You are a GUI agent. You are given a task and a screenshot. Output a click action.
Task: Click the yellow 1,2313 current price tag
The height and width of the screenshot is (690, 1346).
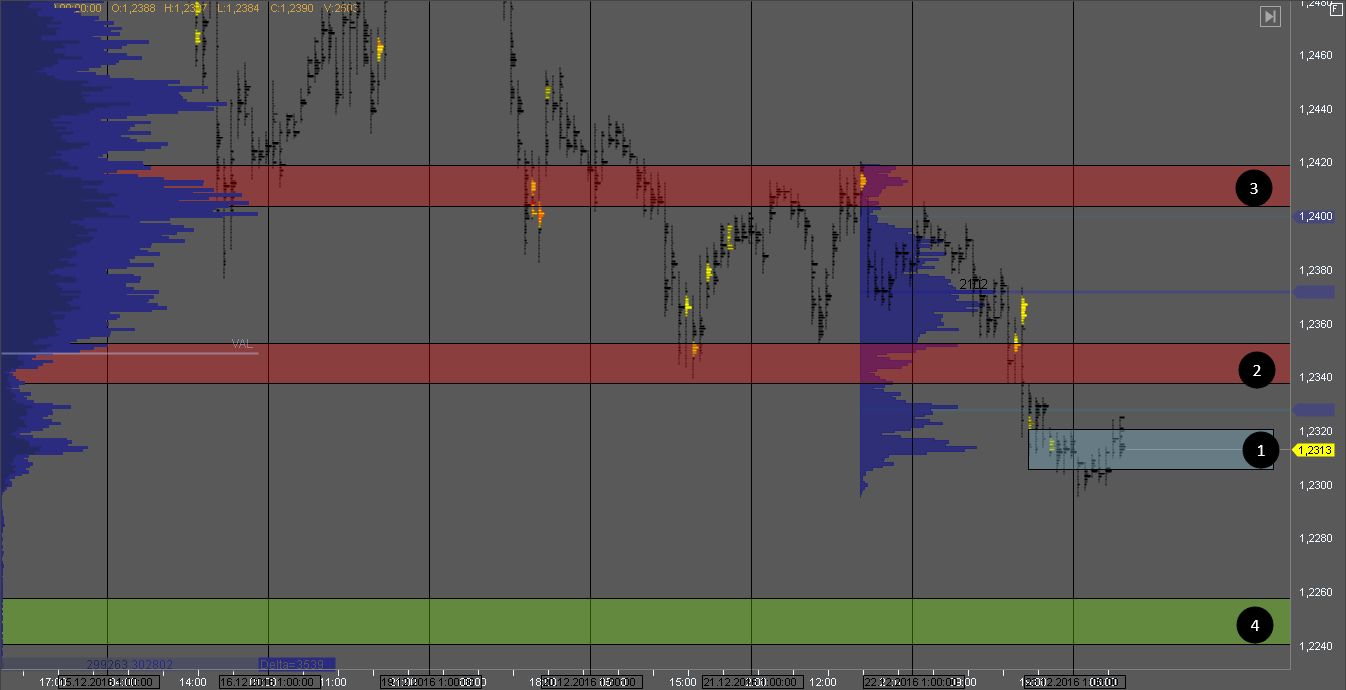click(1317, 450)
